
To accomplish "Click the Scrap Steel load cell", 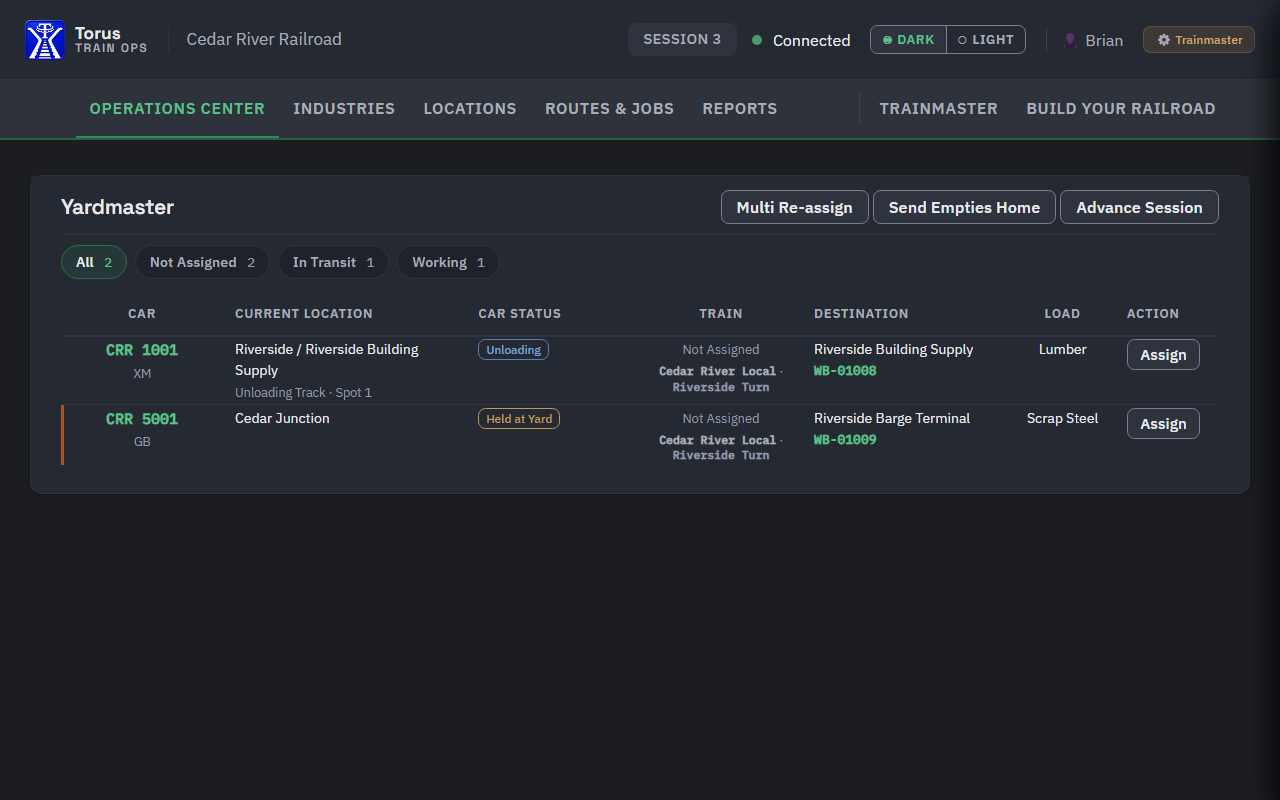I will coord(1062,418).
